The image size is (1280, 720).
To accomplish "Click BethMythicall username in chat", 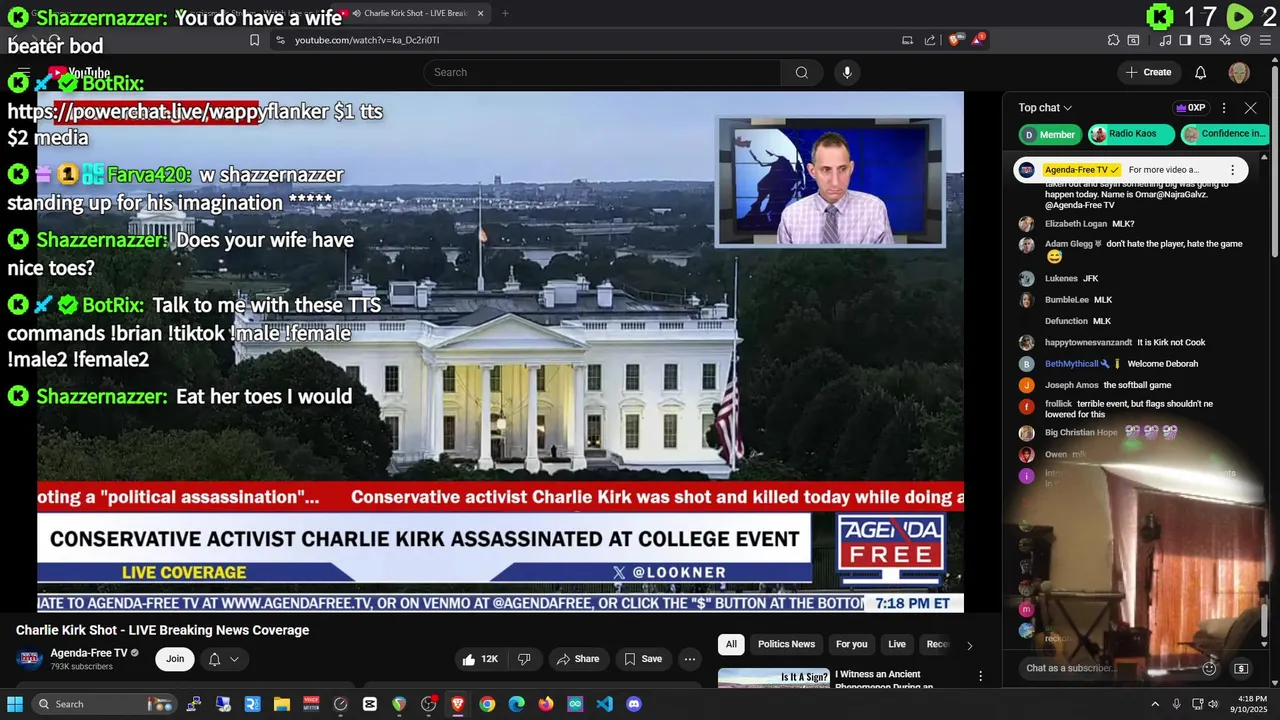I will [1072, 364].
